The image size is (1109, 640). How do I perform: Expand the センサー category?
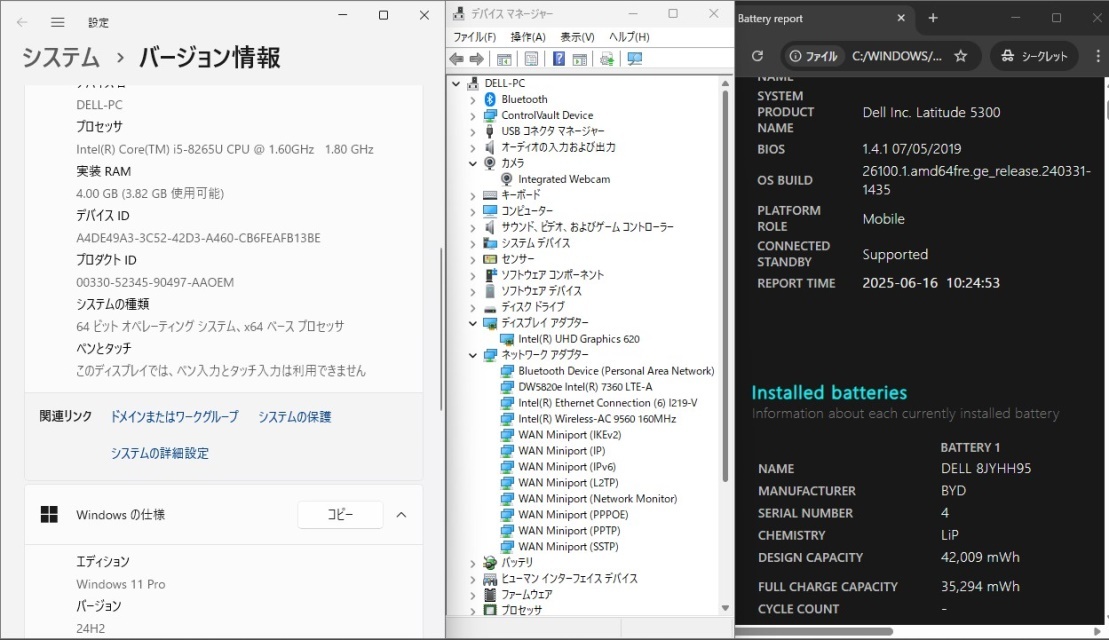tap(473, 260)
